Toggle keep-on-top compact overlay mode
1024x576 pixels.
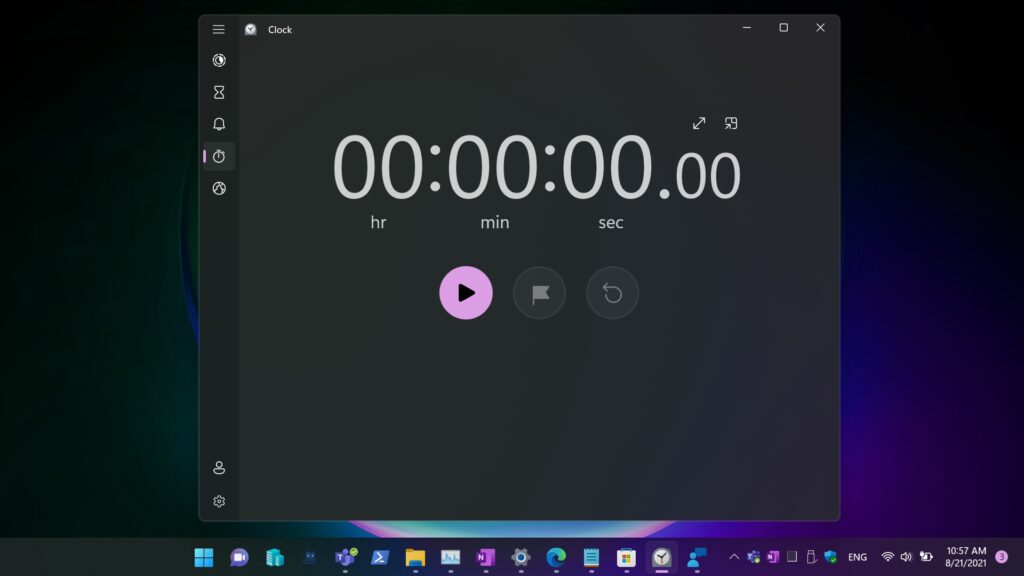point(731,123)
